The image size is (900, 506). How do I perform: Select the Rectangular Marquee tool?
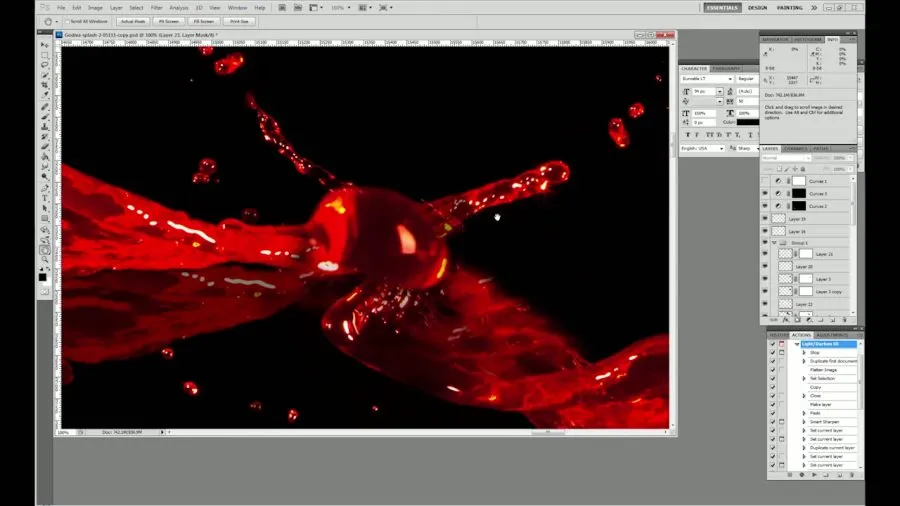click(x=45, y=55)
